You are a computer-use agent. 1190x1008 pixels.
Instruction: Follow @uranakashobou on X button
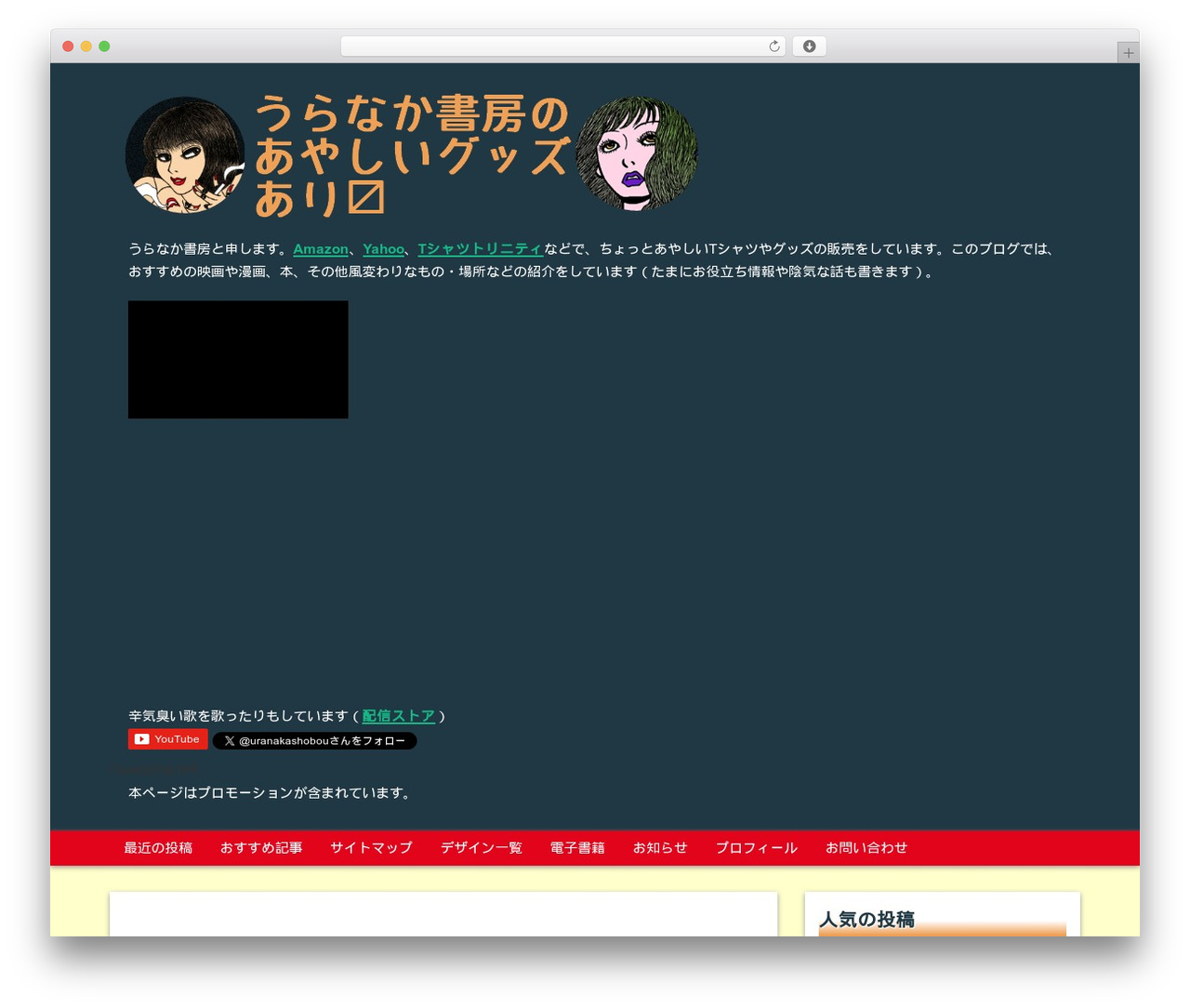(314, 741)
